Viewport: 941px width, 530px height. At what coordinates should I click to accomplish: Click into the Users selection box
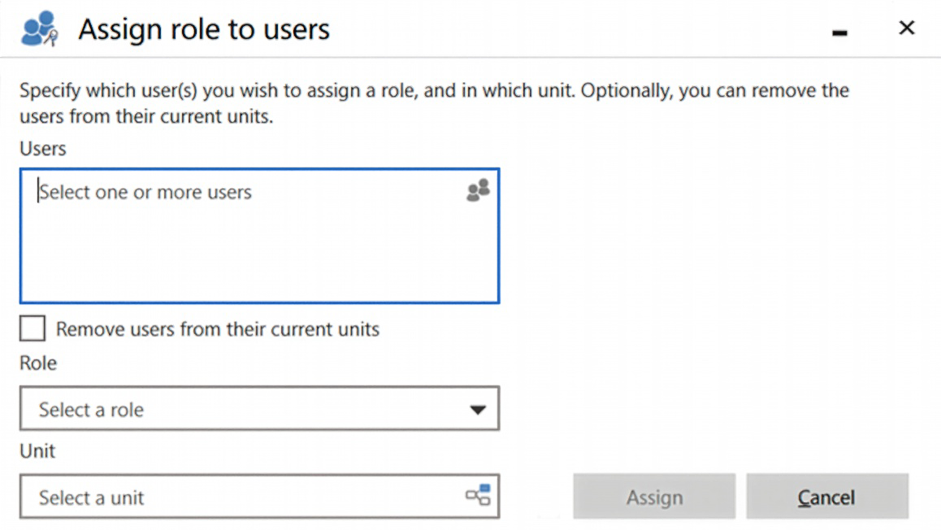[x=259, y=236]
